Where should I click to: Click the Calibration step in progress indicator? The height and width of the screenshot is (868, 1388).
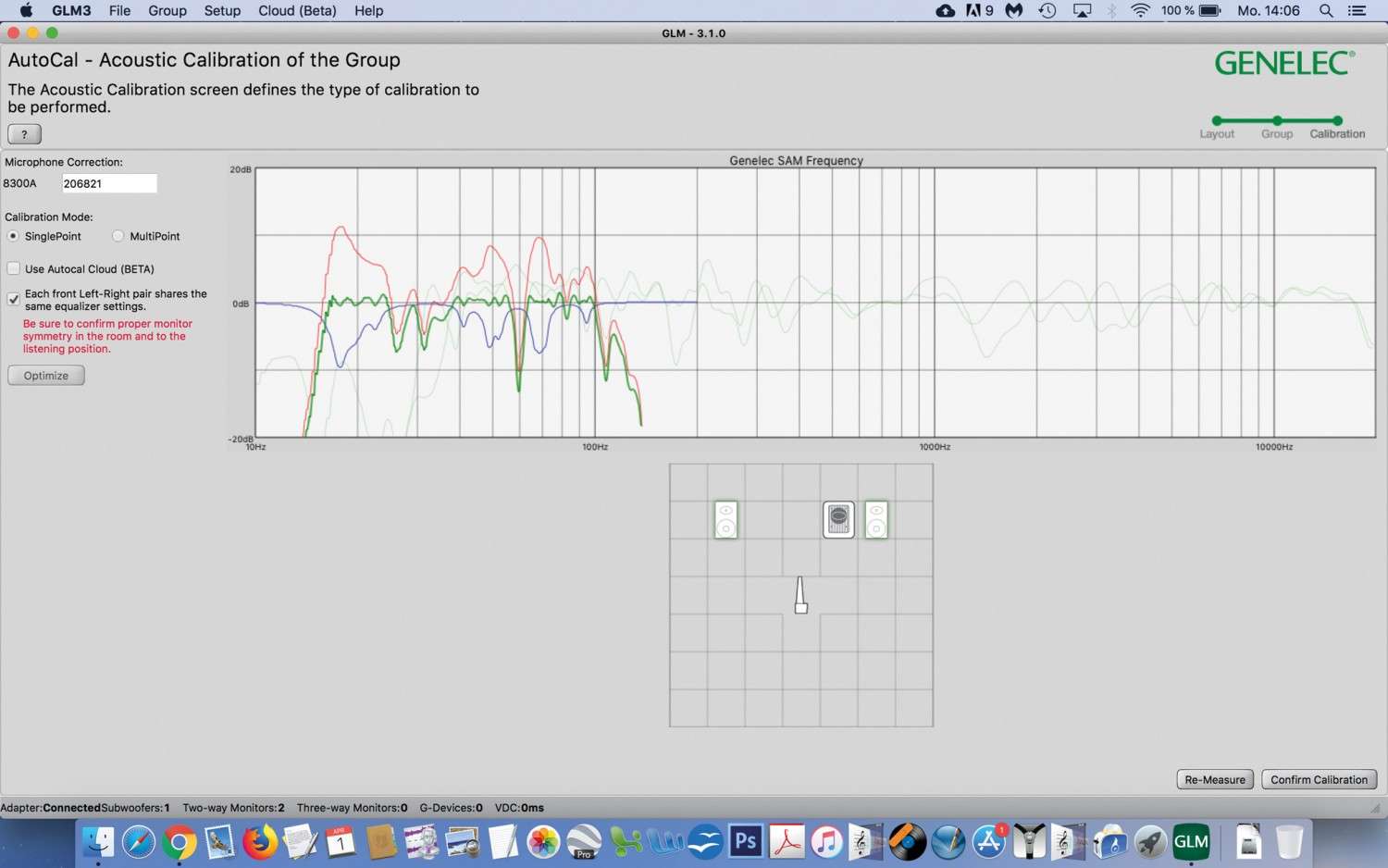click(1337, 120)
